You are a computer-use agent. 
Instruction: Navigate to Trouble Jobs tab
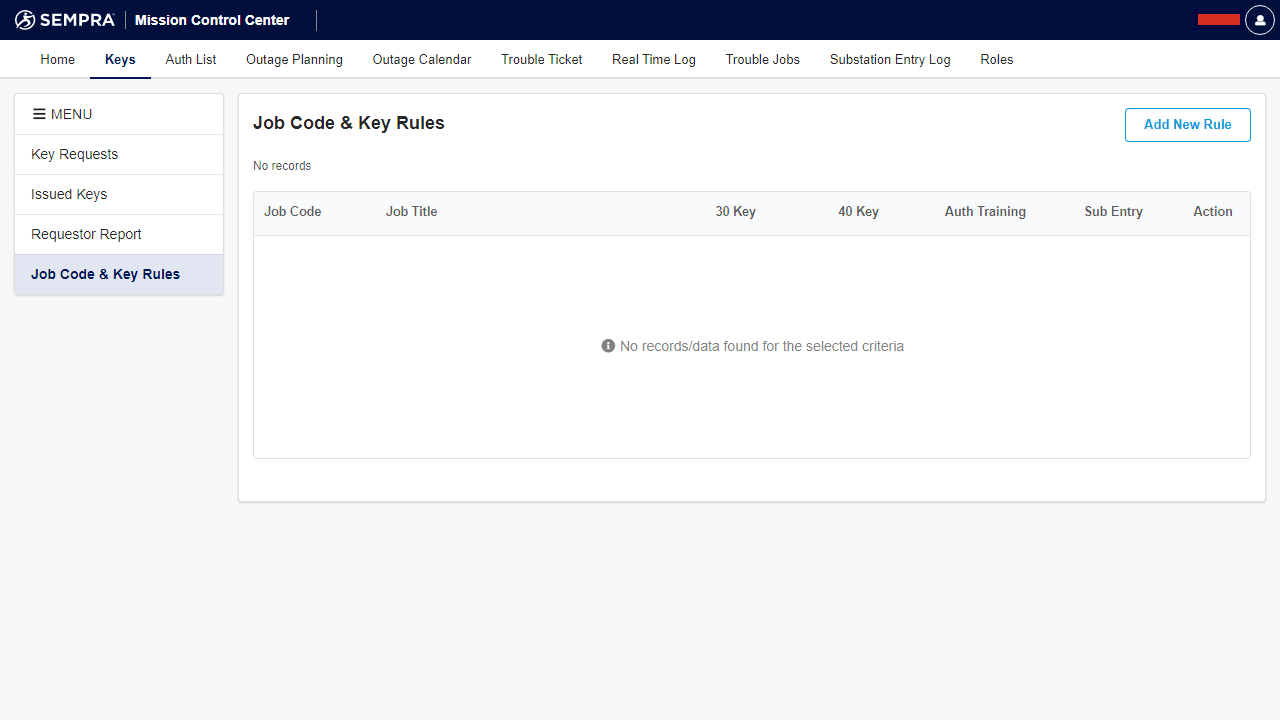763,59
